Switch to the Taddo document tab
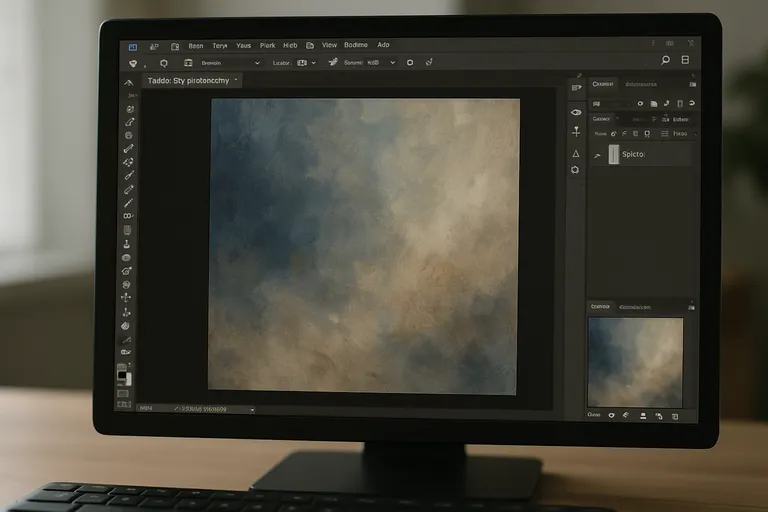 pos(189,80)
